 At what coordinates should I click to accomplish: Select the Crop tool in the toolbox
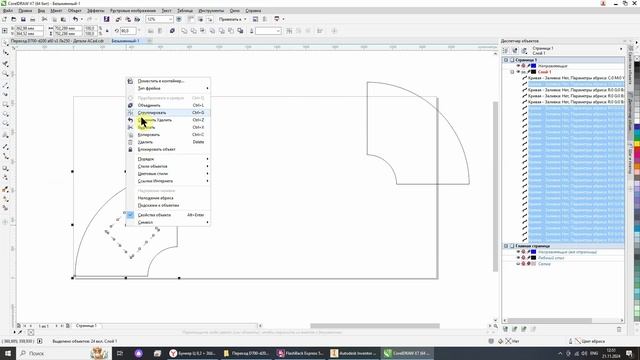click(x=5, y=64)
